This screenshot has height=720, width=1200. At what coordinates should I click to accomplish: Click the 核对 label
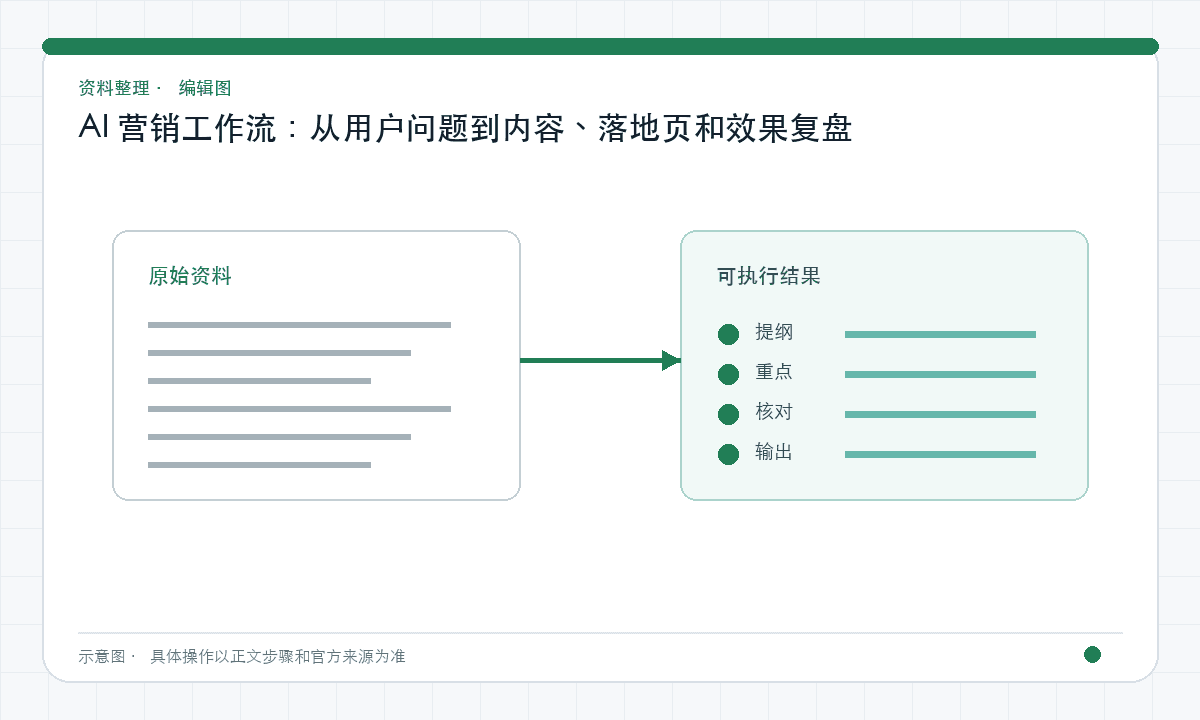pyautogui.click(x=774, y=412)
